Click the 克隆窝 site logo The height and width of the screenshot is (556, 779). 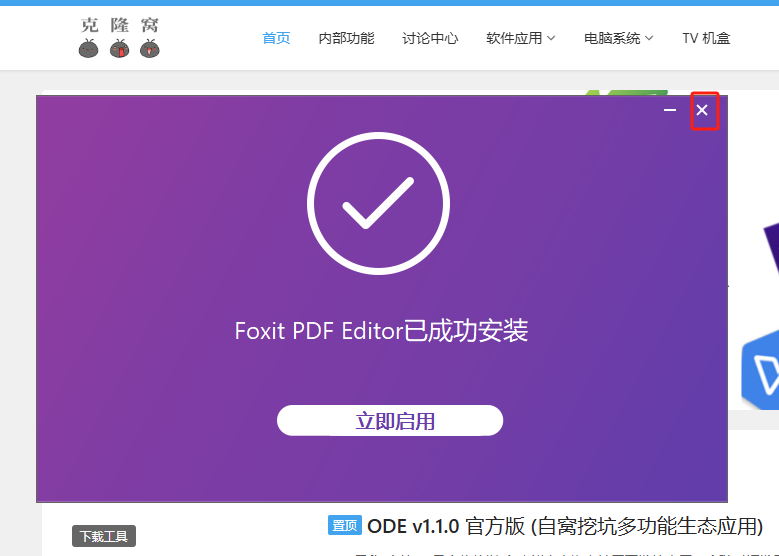pyautogui.click(x=119, y=38)
